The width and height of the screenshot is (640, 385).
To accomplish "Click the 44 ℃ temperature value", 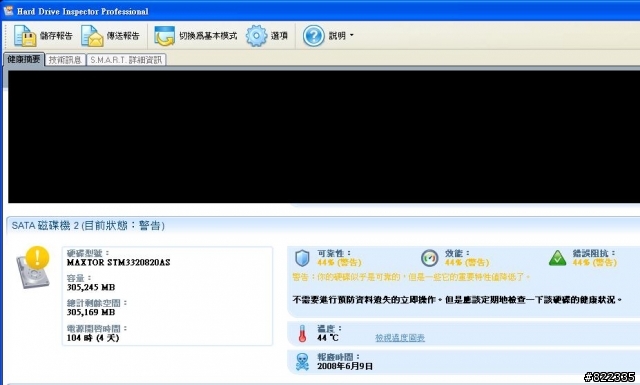I will [x=328, y=338].
